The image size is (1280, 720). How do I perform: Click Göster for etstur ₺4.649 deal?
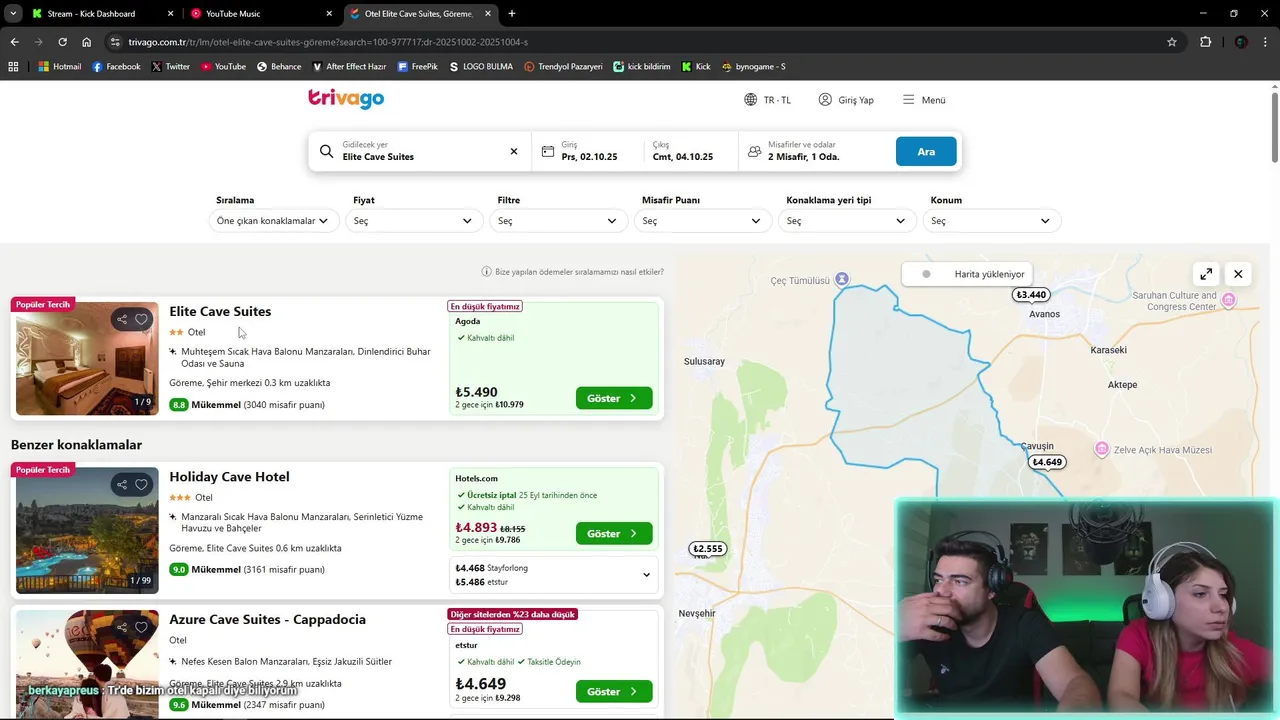tap(614, 691)
